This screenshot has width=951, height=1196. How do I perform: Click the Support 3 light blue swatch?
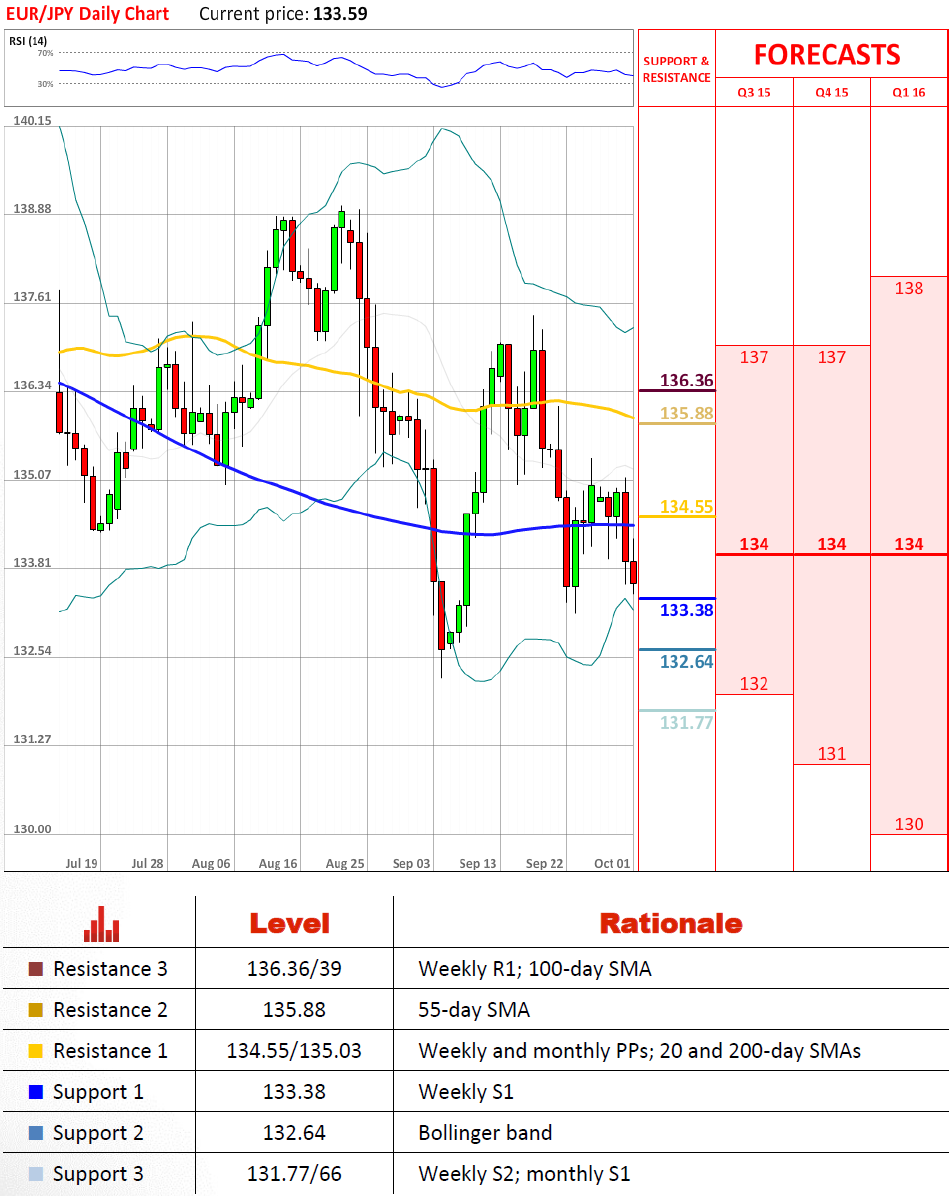[36, 1174]
